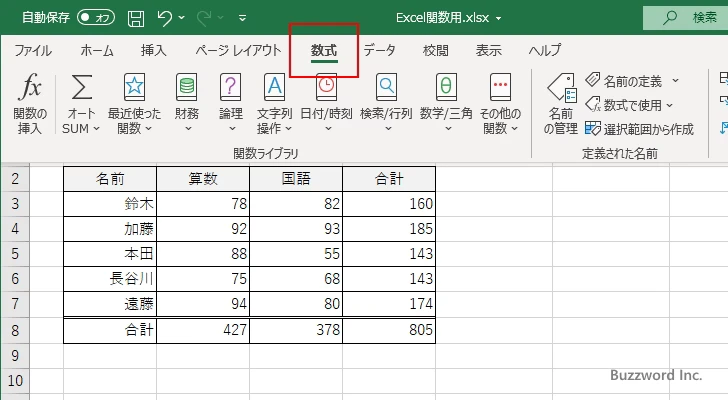Select the cell containing 鈴木
This screenshot has height=400, width=728.
110,204
